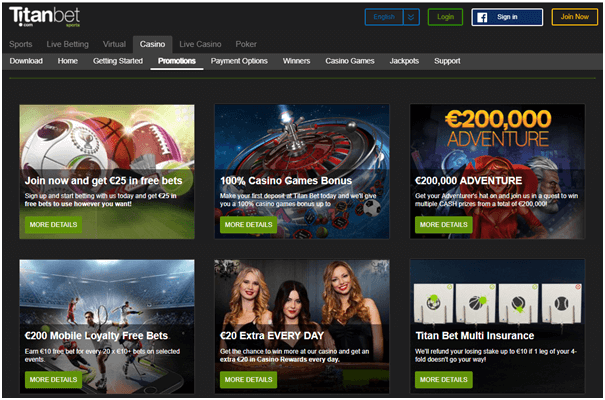This screenshot has height=400, width=605.
Task: Open Getting Started page
Action: 118,61
